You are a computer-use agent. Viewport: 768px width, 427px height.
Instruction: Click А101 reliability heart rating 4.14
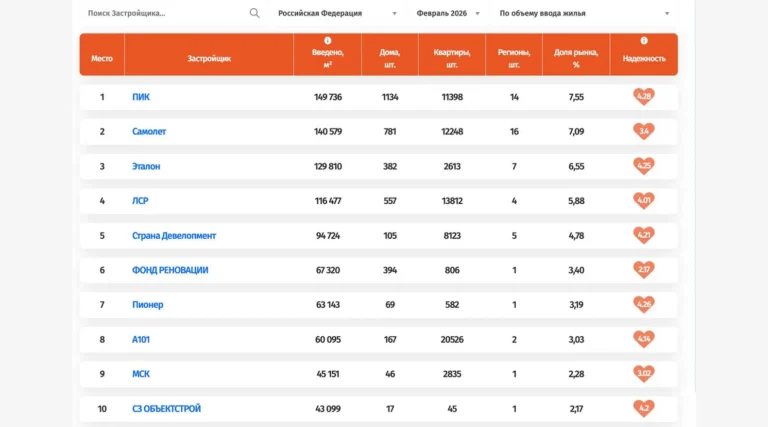(x=644, y=339)
